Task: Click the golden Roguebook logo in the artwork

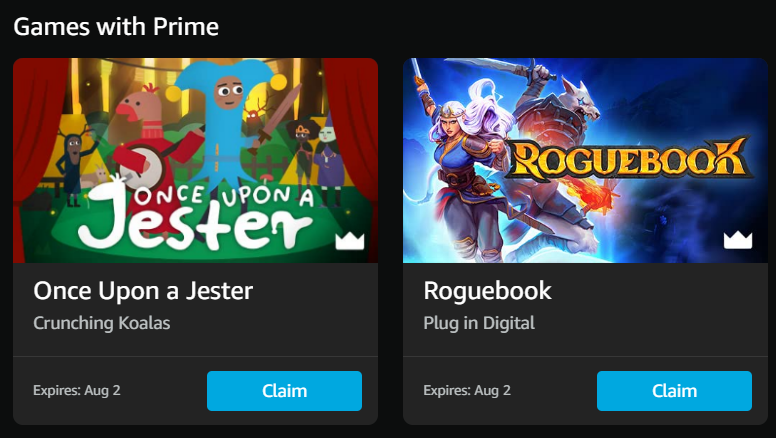Action: (628, 159)
